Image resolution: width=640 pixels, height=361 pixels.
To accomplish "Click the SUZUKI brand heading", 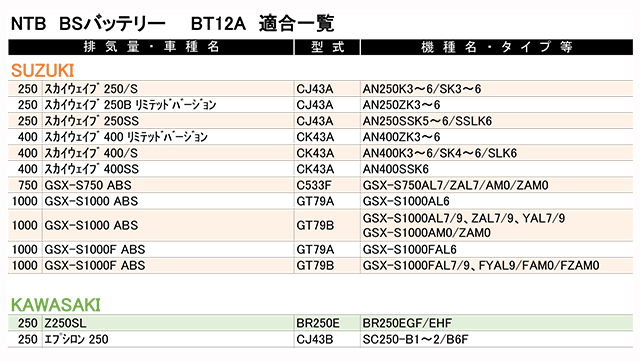I will click(42, 71).
